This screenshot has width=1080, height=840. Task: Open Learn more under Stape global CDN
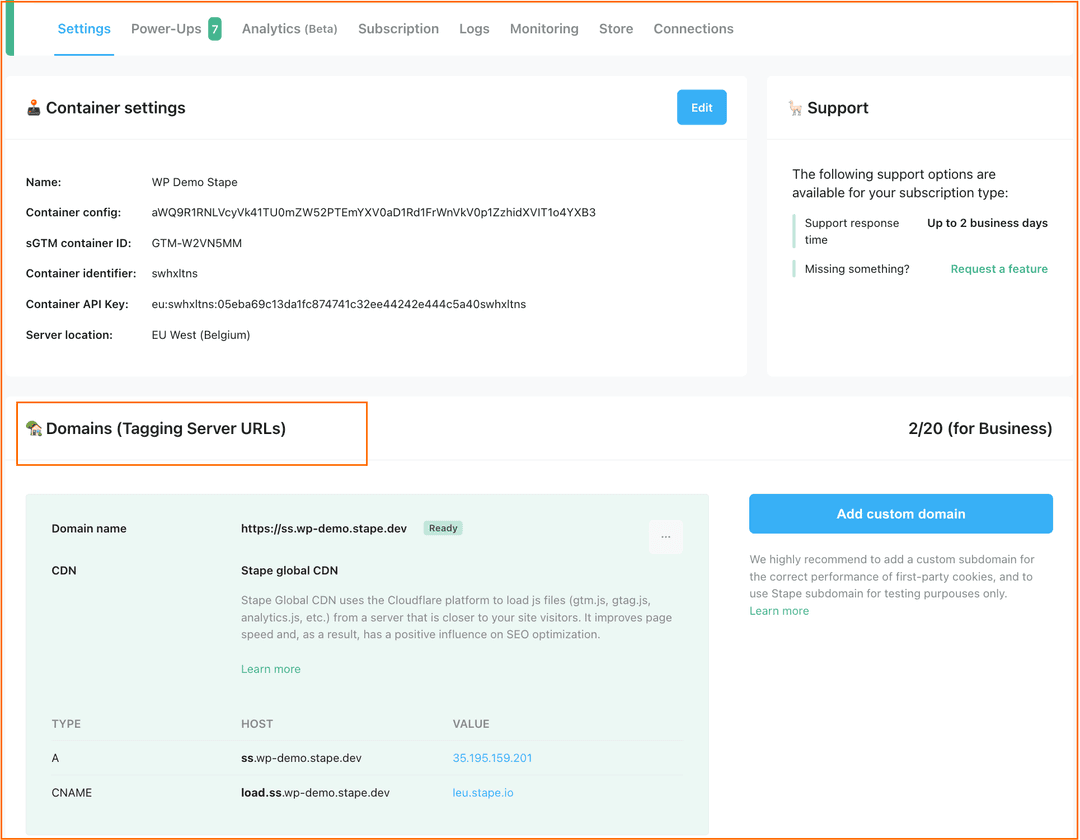tap(270, 668)
